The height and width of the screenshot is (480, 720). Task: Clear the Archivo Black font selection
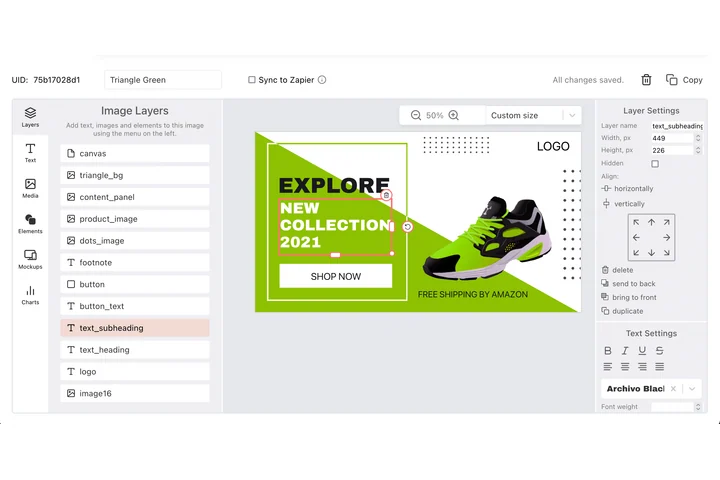point(673,389)
